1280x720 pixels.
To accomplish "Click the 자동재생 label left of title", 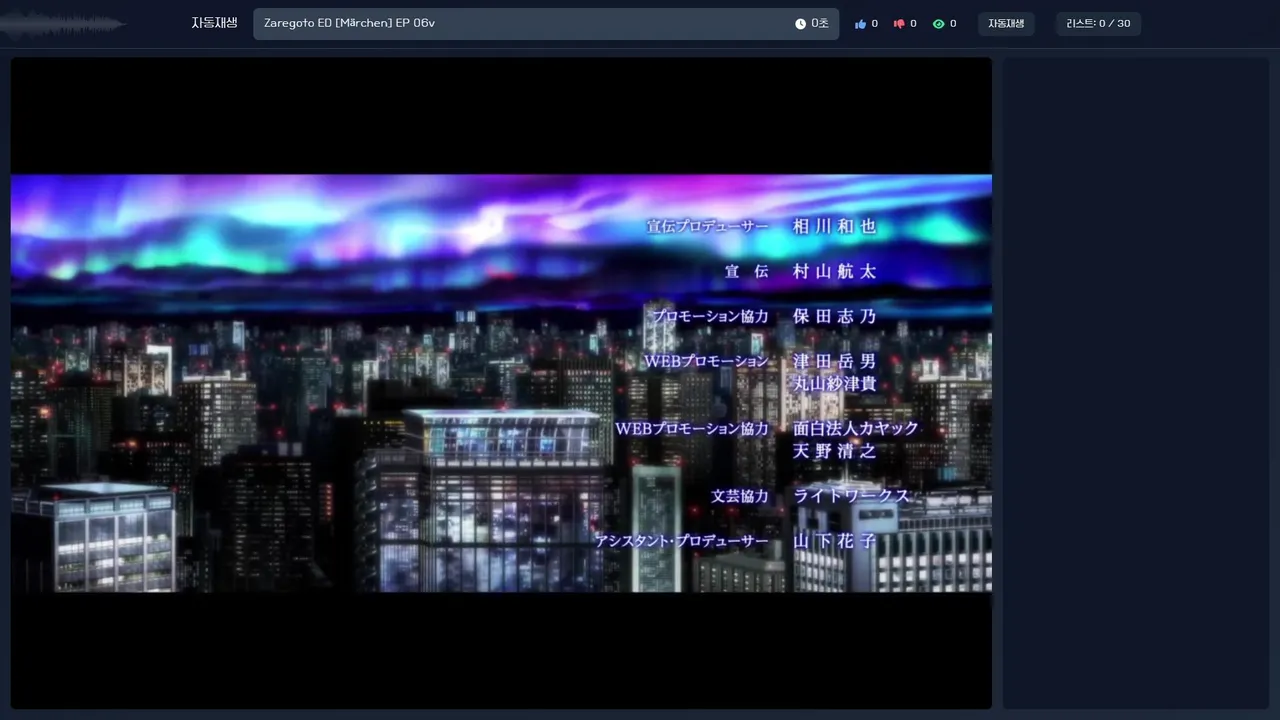I will [x=214, y=23].
